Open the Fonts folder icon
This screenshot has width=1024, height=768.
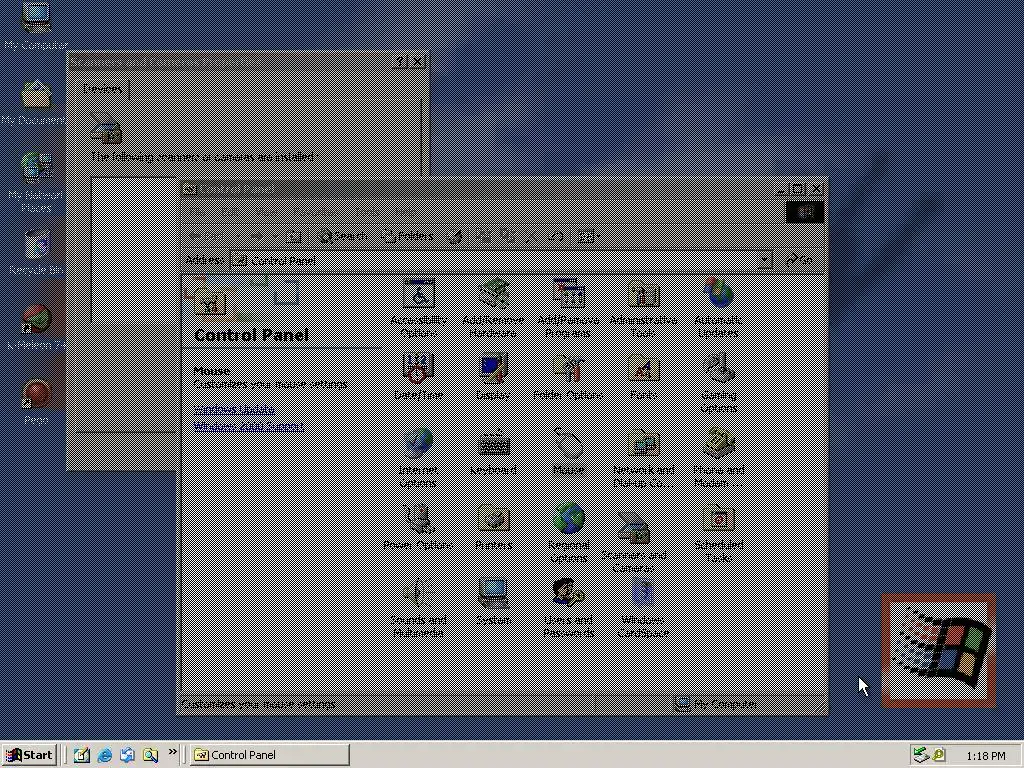click(643, 376)
